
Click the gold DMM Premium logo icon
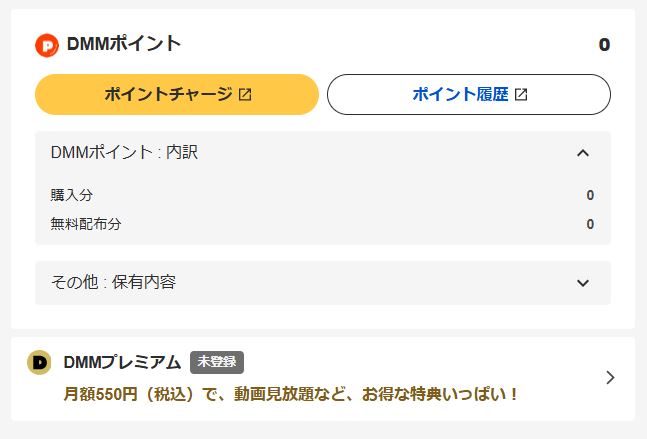click(x=39, y=362)
